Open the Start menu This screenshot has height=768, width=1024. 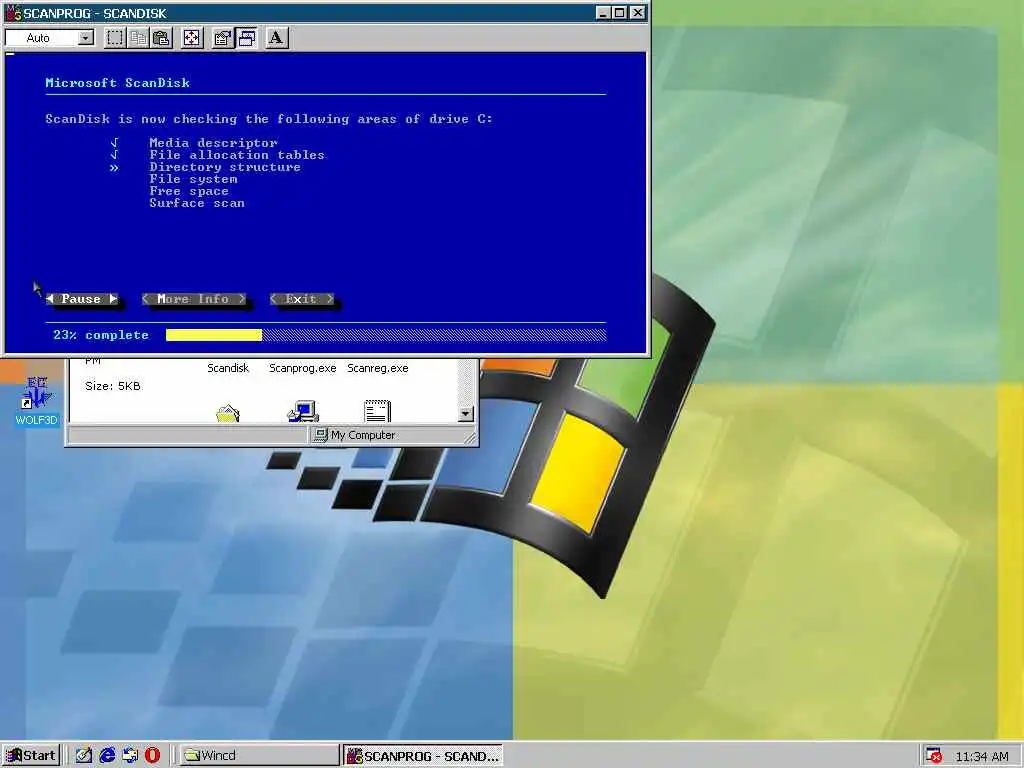coord(31,756)
